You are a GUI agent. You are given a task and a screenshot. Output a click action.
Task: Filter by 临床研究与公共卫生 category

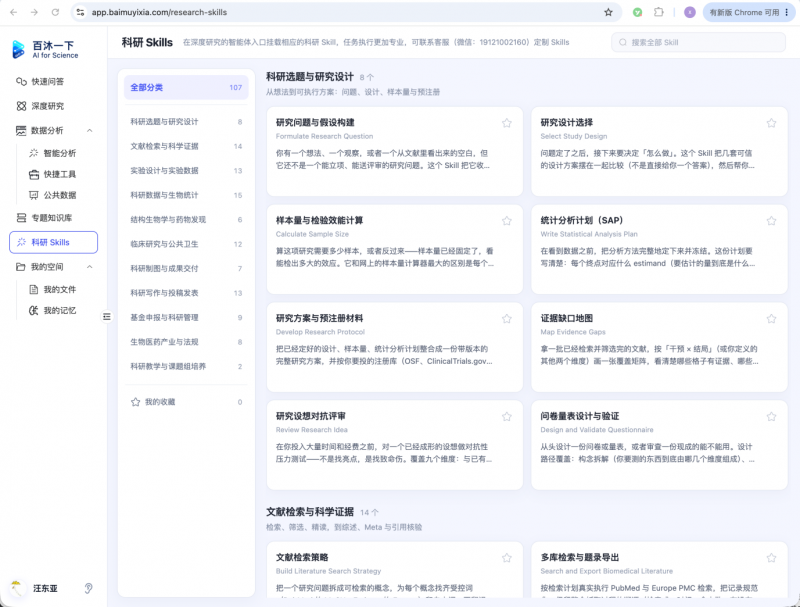pyautogui.click(x=186, y=244)
